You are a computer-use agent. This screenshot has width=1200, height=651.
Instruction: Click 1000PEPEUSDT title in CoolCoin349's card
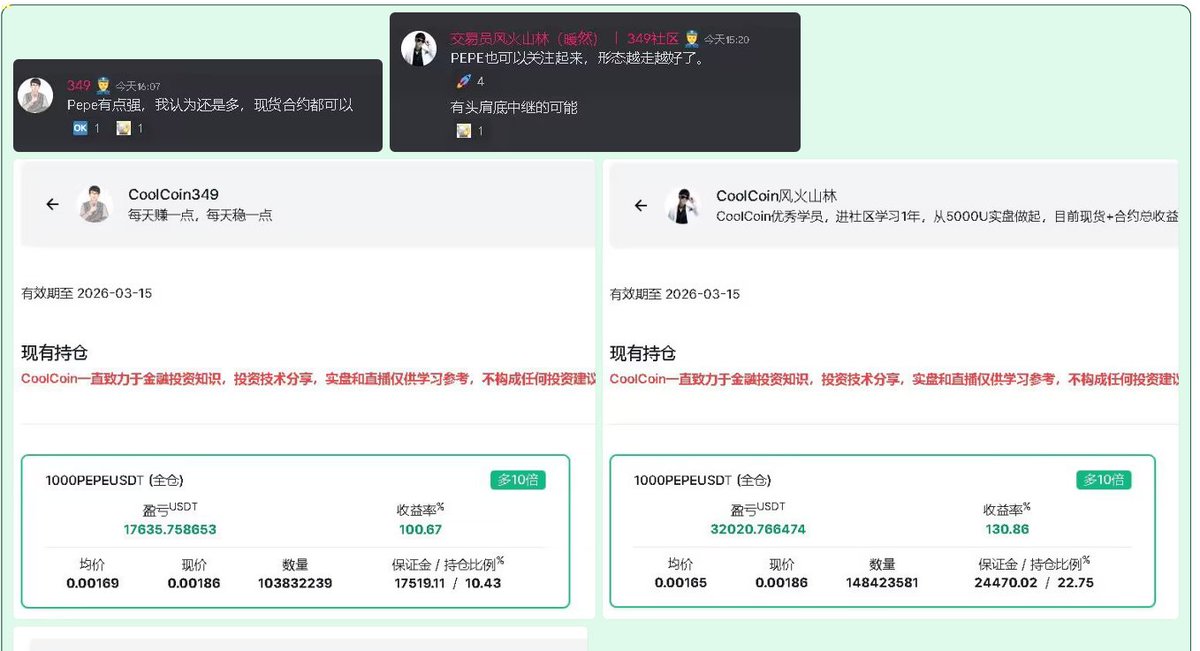coord(114,480)
